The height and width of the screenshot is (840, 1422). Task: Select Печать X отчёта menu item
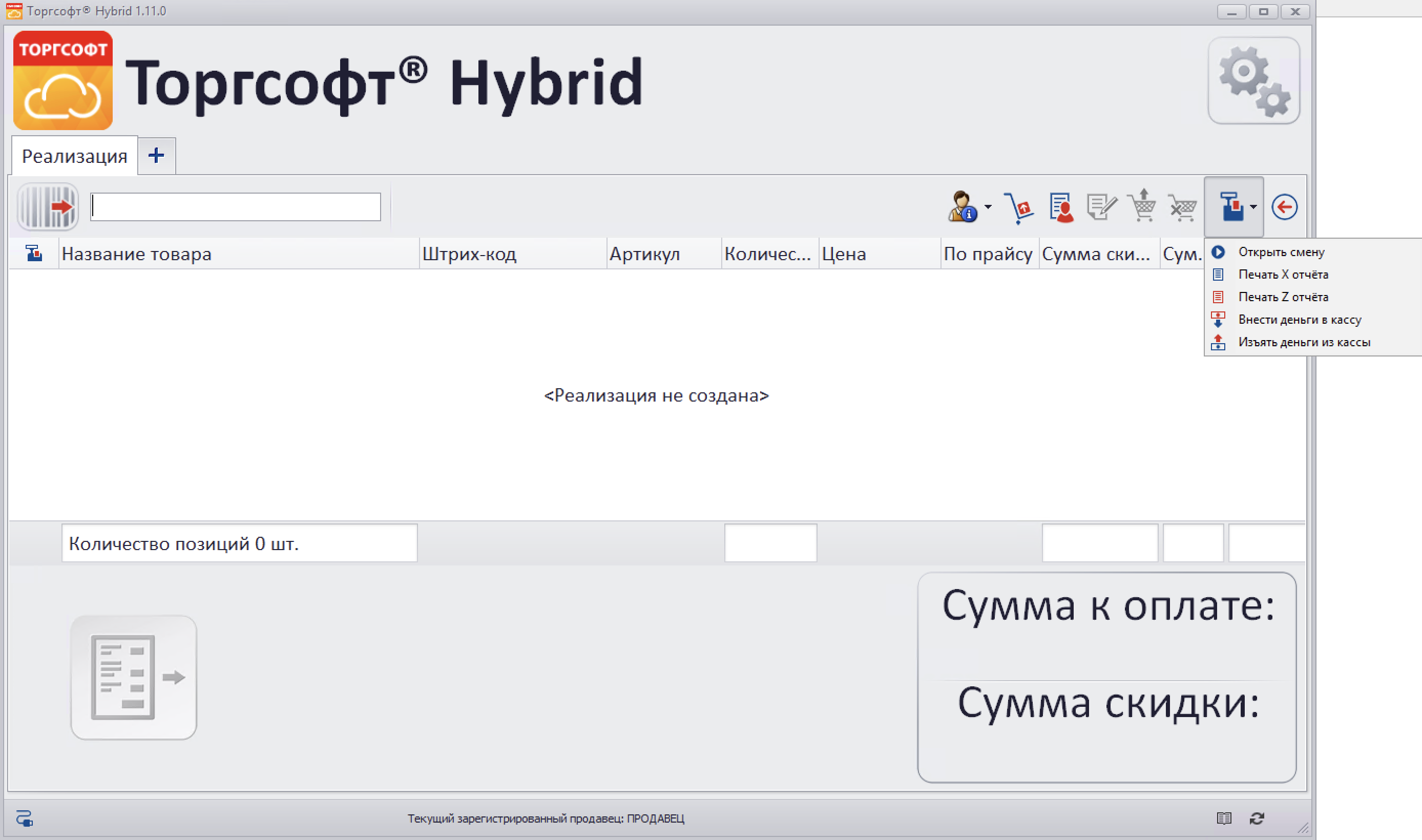1313,275
